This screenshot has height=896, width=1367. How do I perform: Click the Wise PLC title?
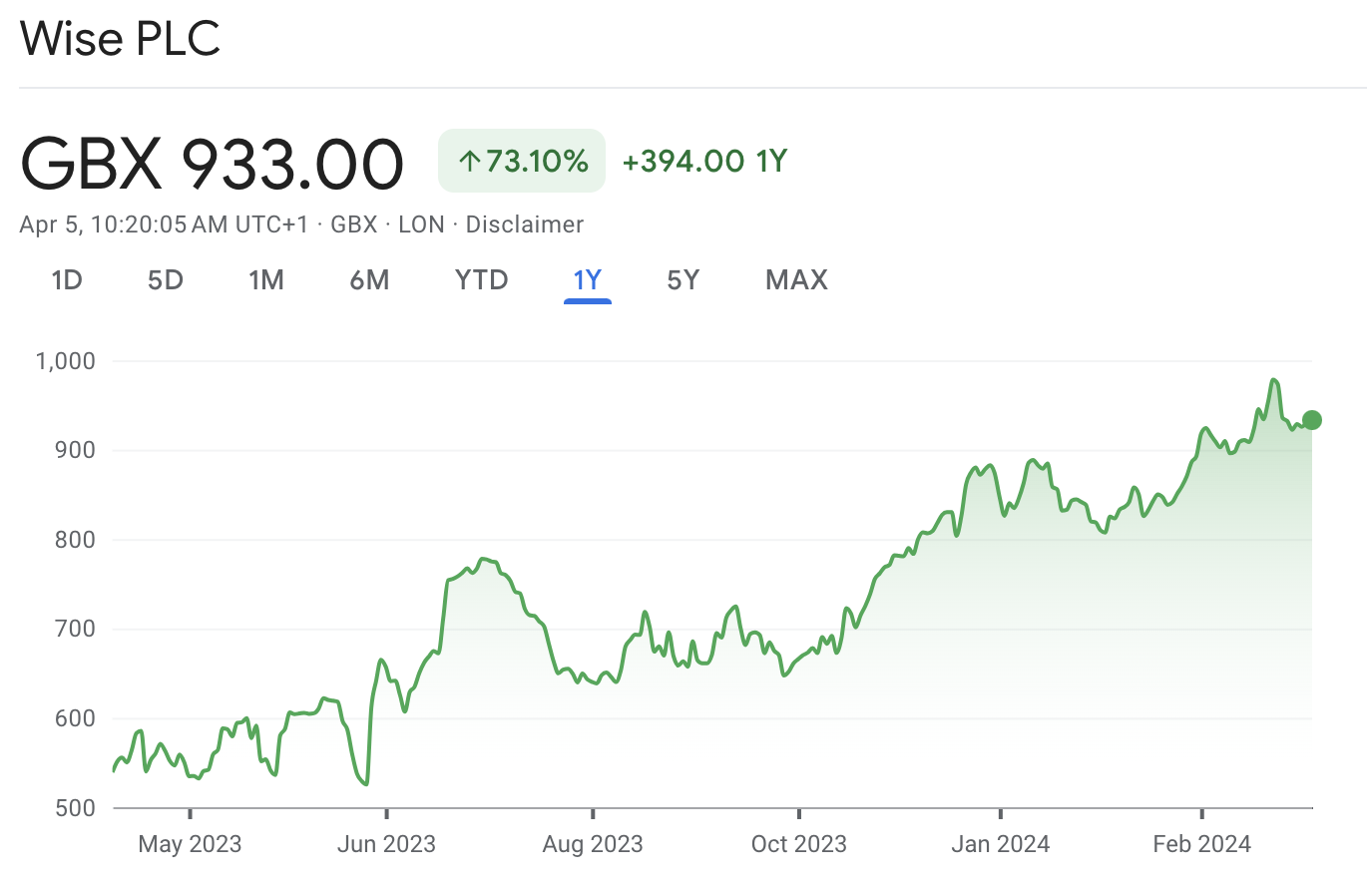[x=120, y=39]
